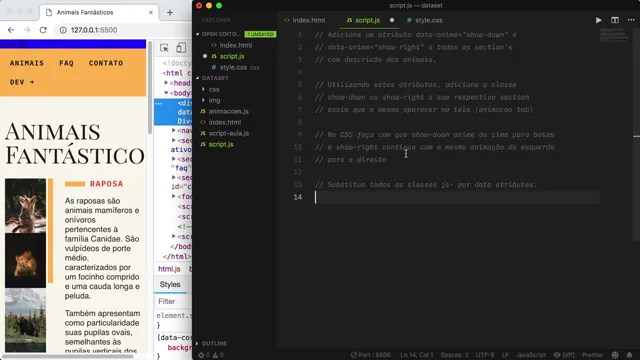Viewport: 640px width, 360px height.
Task: Open the FAQ nav link
Action: tap(66, 63)
